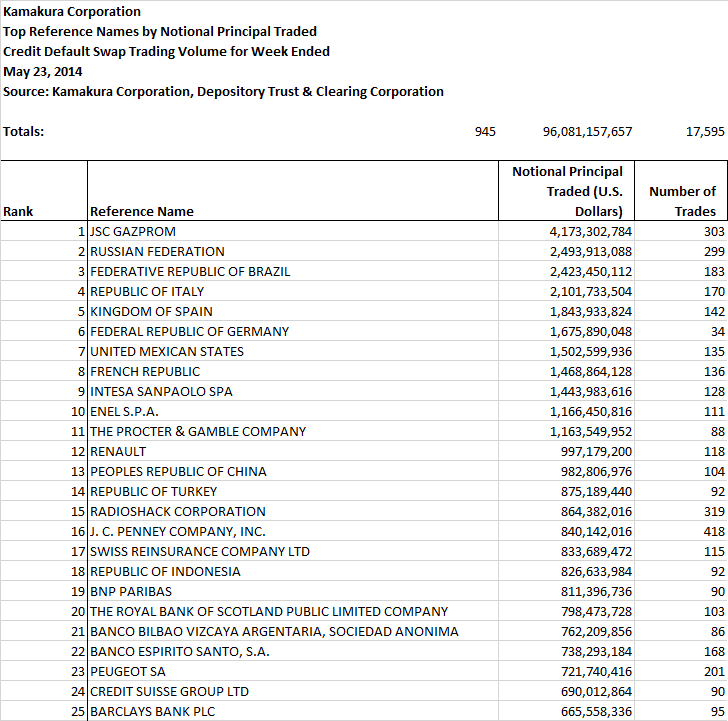
Task: Select notional value 738,293,184
Action: coord(566,650)
